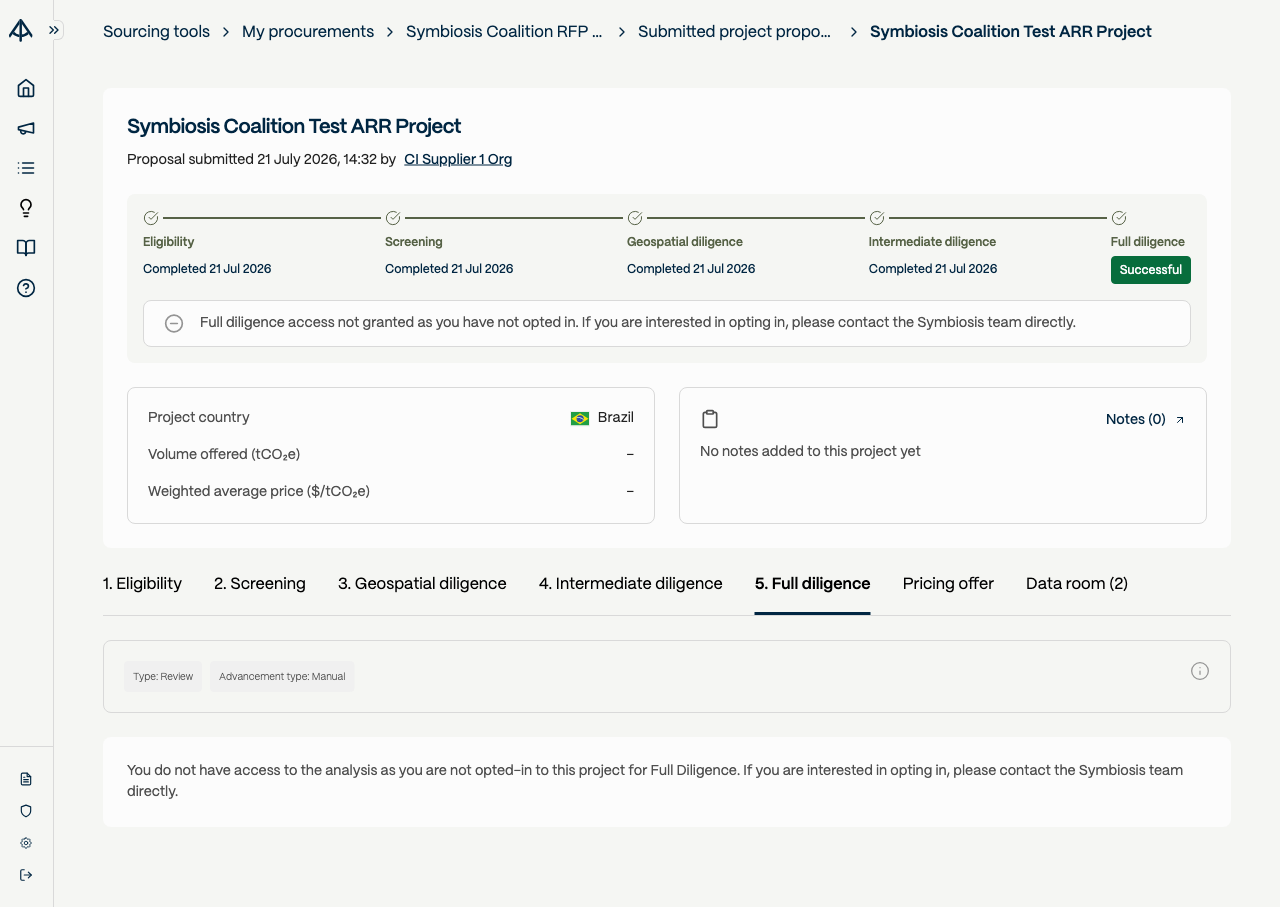Click the Successful status badge
Viewport: 1280px width, 907px height.
click(1151, 270)
